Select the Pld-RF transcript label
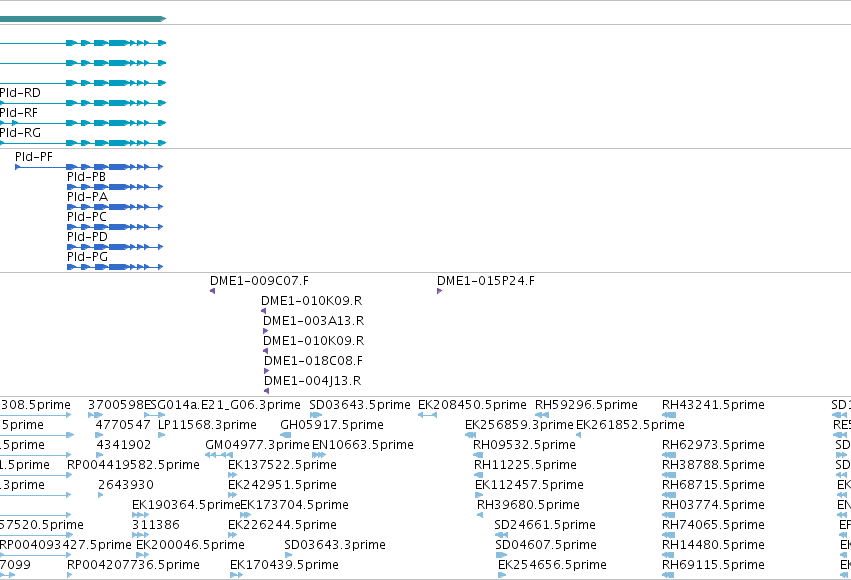The image size is (851, 580). [19, 113]
